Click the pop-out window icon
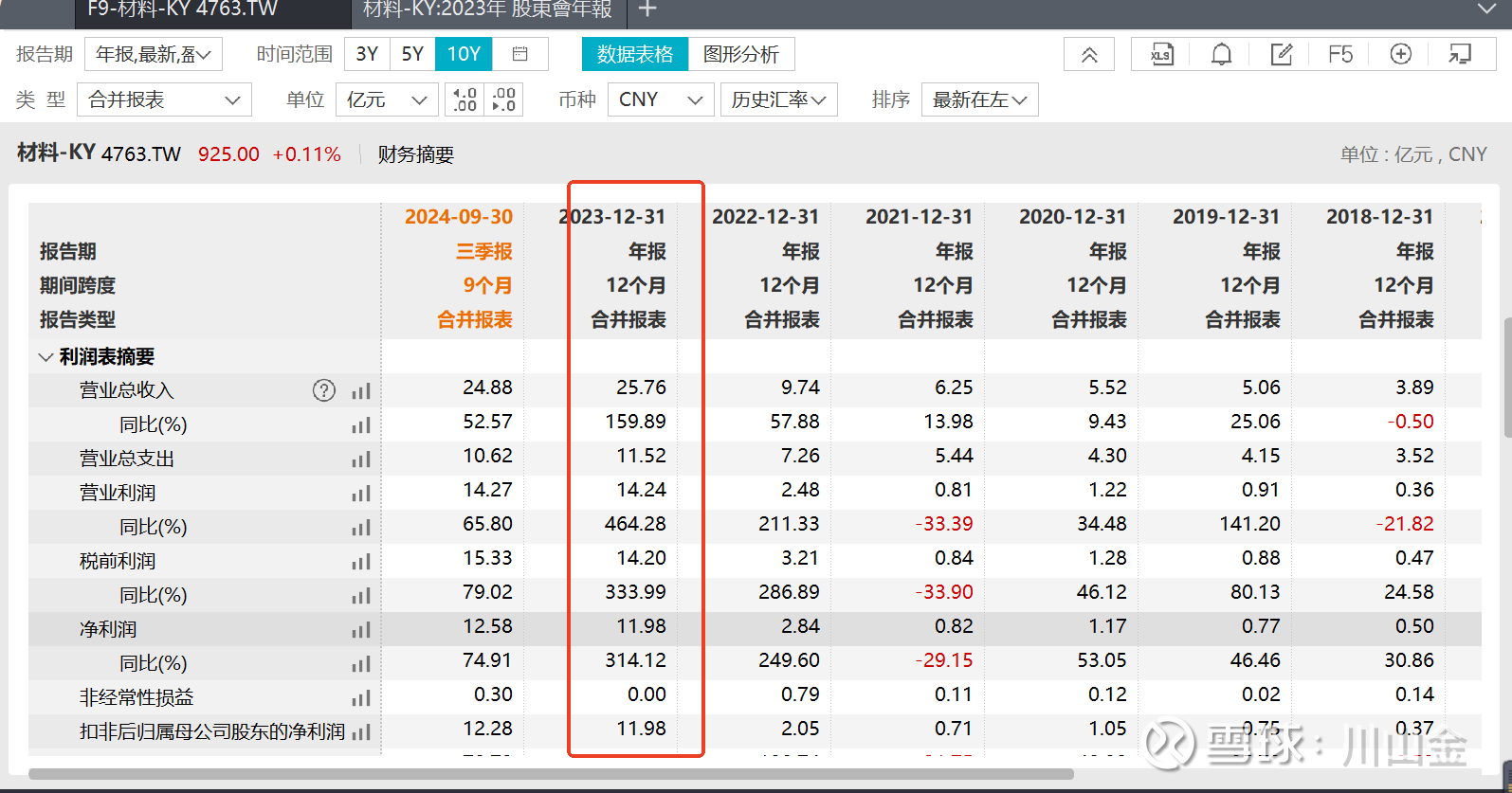 (x=1460, y=54)
